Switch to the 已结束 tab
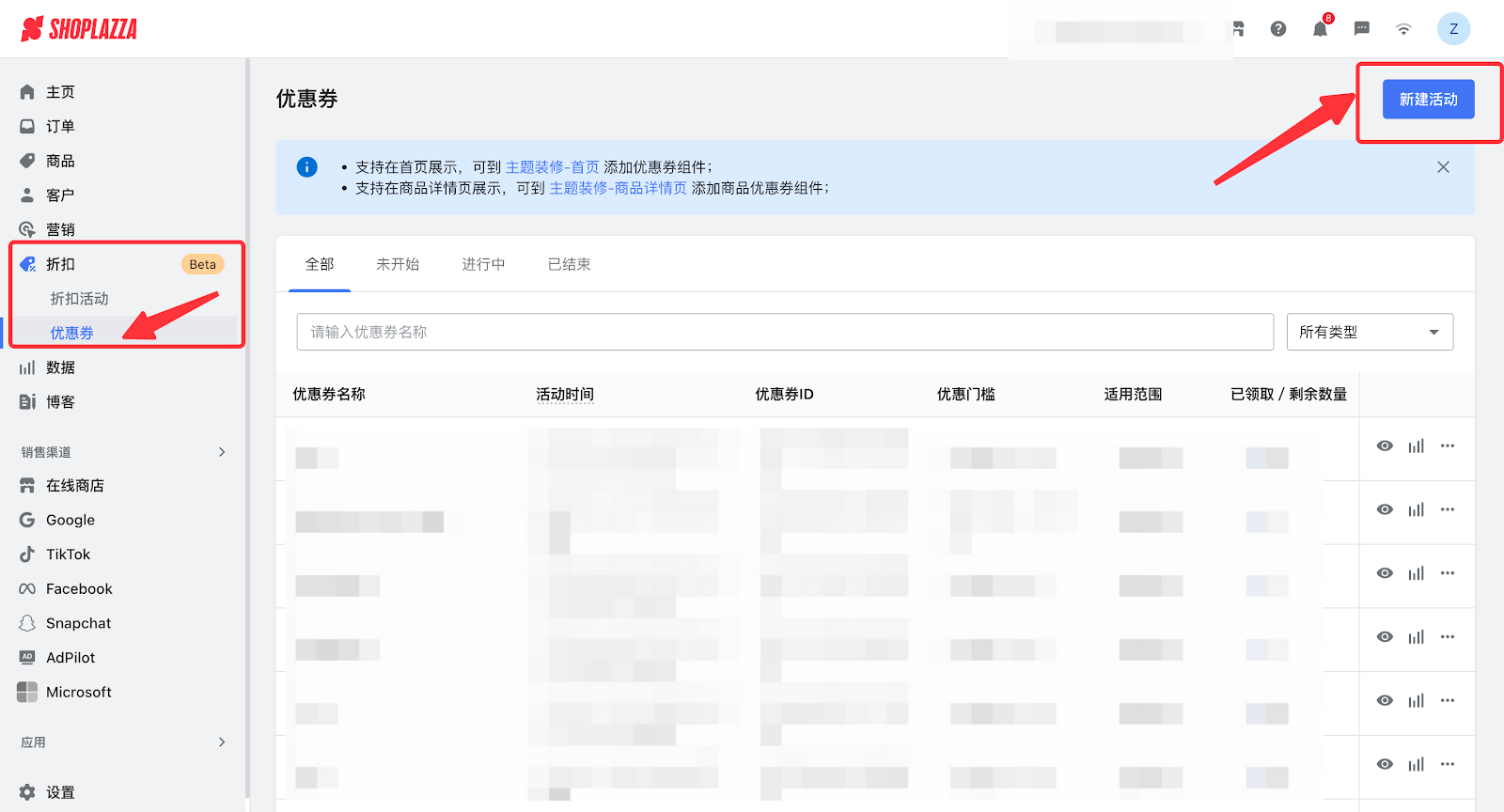 click(569, 265)
